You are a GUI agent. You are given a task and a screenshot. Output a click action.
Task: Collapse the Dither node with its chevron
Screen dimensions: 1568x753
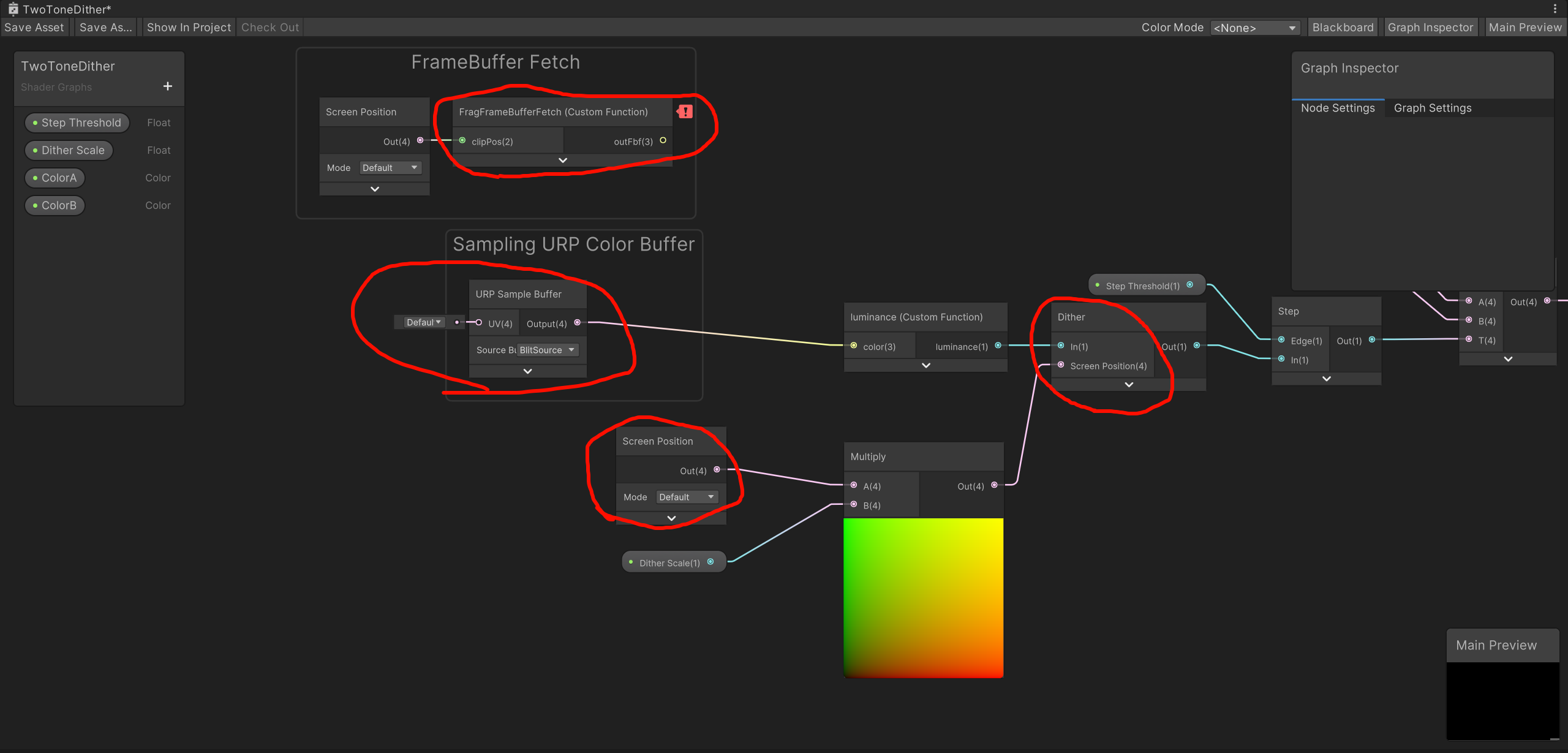(1129, 385)
